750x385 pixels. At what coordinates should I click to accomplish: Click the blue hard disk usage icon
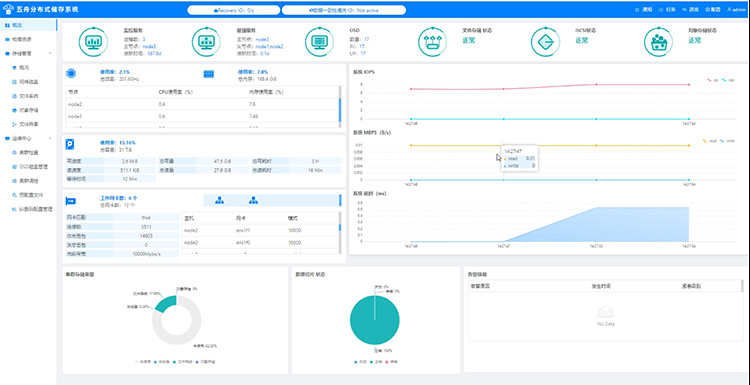70,144
